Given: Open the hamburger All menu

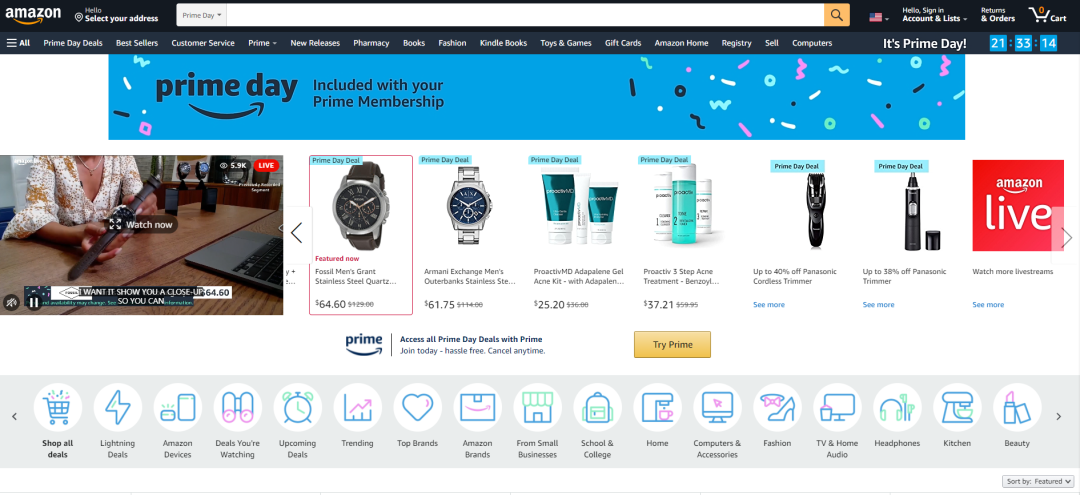Looking at the screenshot, I should [x=19, y=43].
